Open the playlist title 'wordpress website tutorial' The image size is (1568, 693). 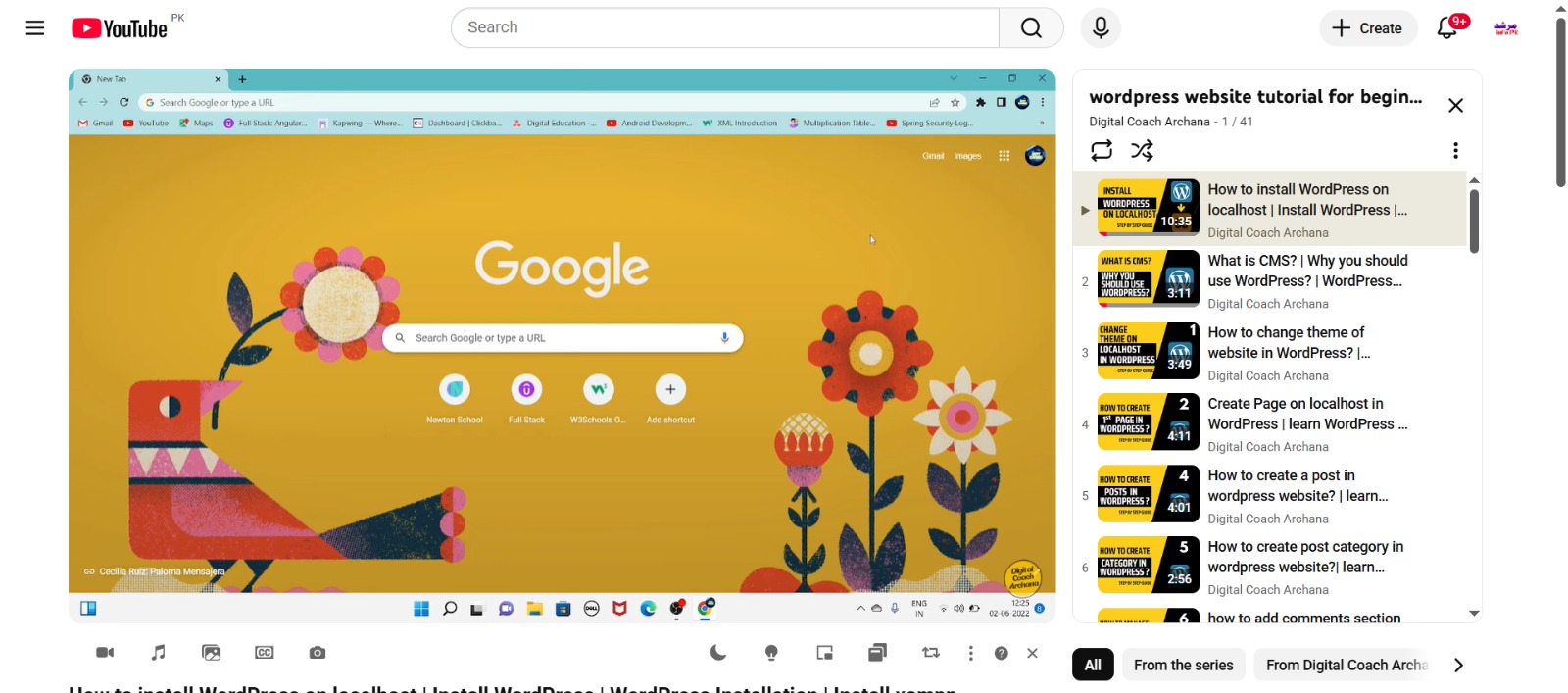1255,96
